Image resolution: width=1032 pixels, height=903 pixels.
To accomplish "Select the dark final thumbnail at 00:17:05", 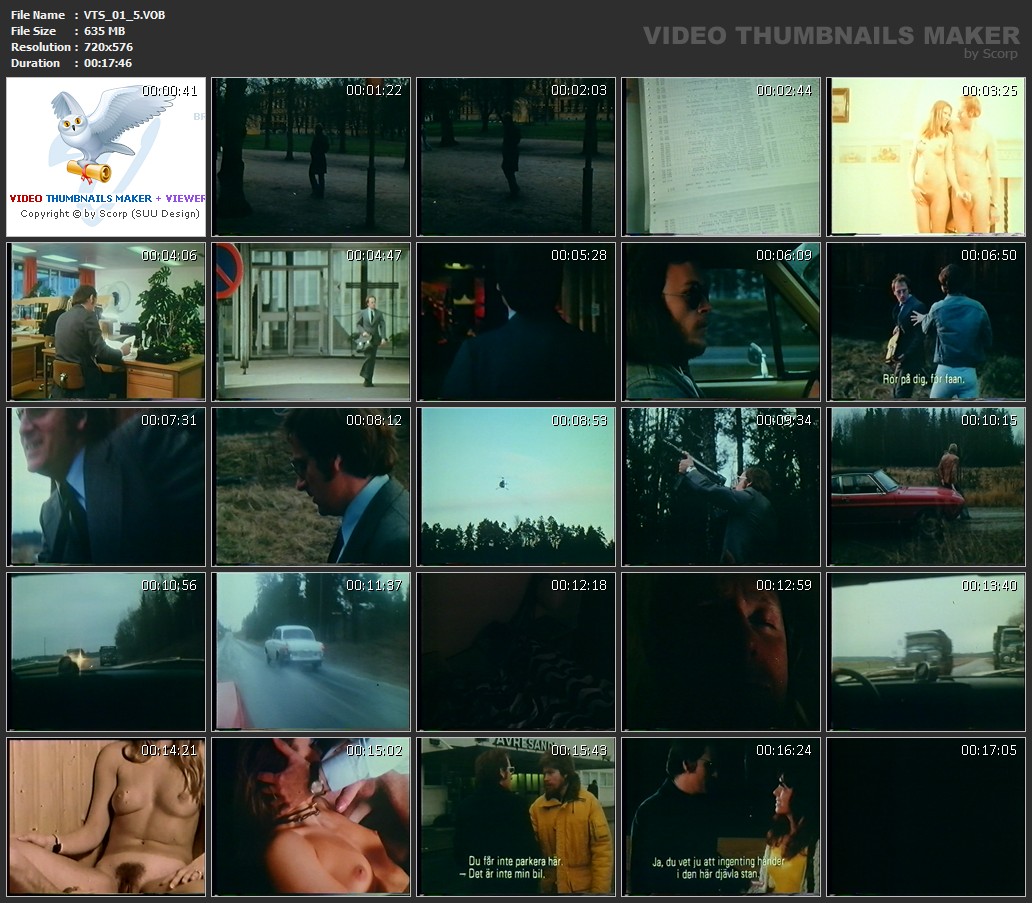I will [925, 816].
